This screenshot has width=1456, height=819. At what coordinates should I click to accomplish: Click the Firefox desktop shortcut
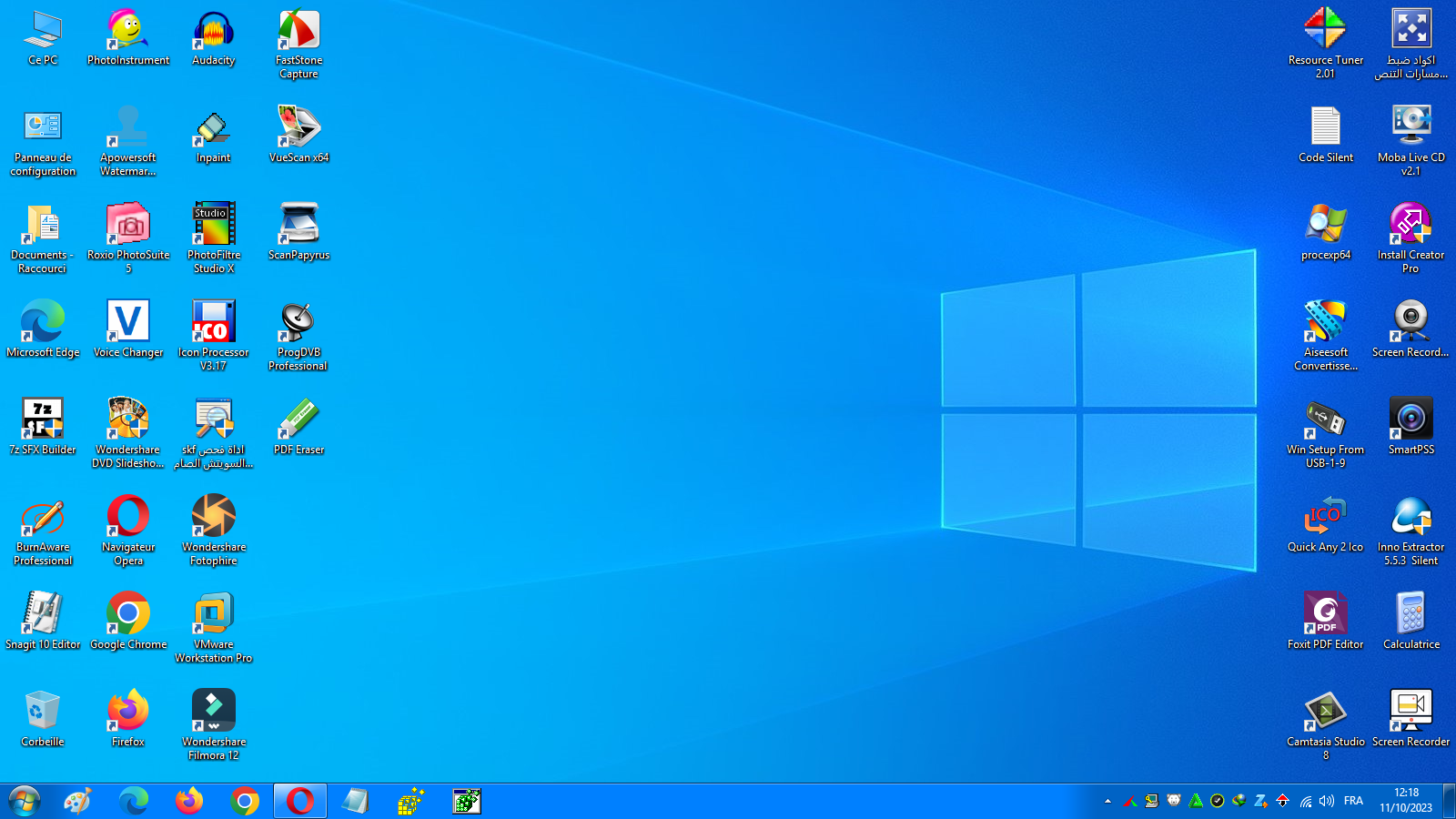click(x=128, y=720)
